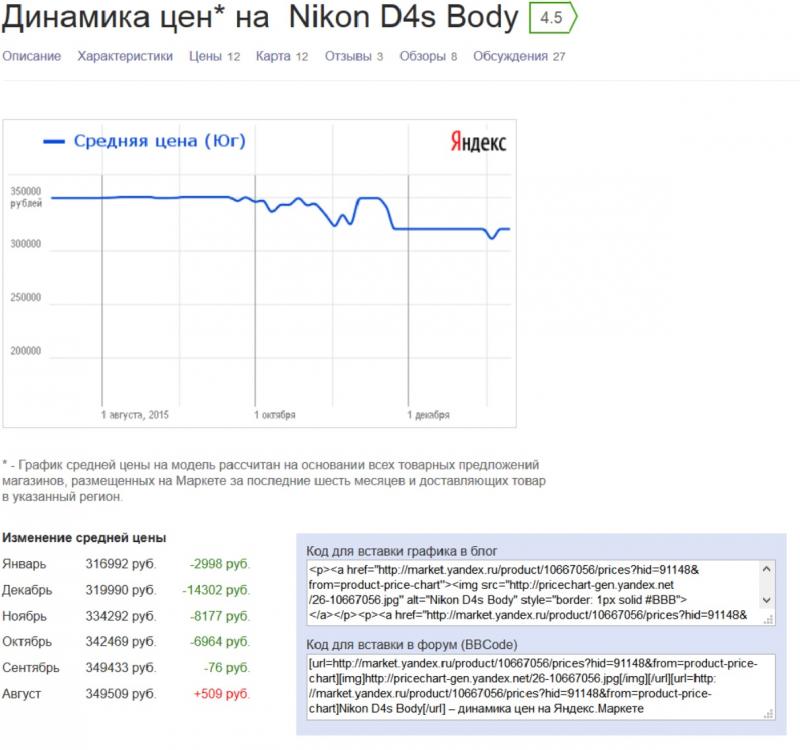Click the Январь price 316992 руб.
800x750 pixels.
tap(121, 564)
